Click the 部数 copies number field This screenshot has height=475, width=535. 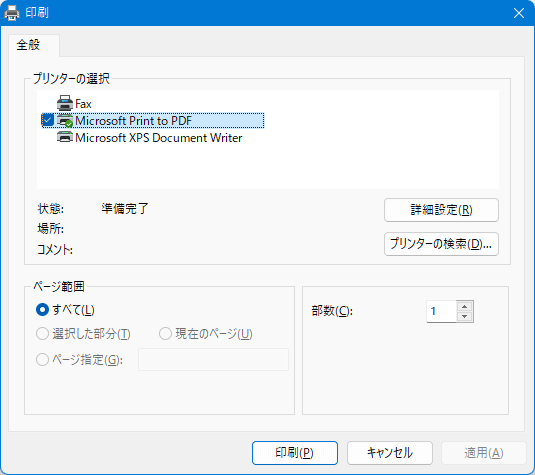click(x=442, y=311)
